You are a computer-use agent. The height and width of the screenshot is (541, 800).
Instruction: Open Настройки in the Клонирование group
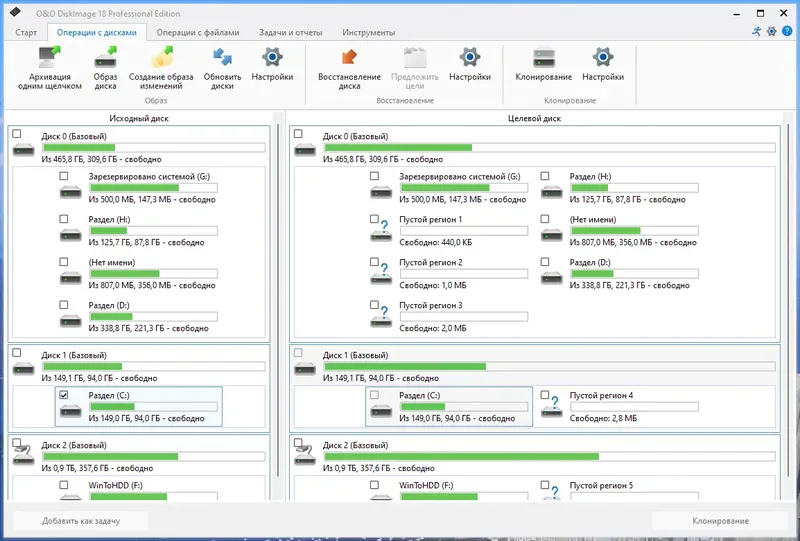[603, 57]
